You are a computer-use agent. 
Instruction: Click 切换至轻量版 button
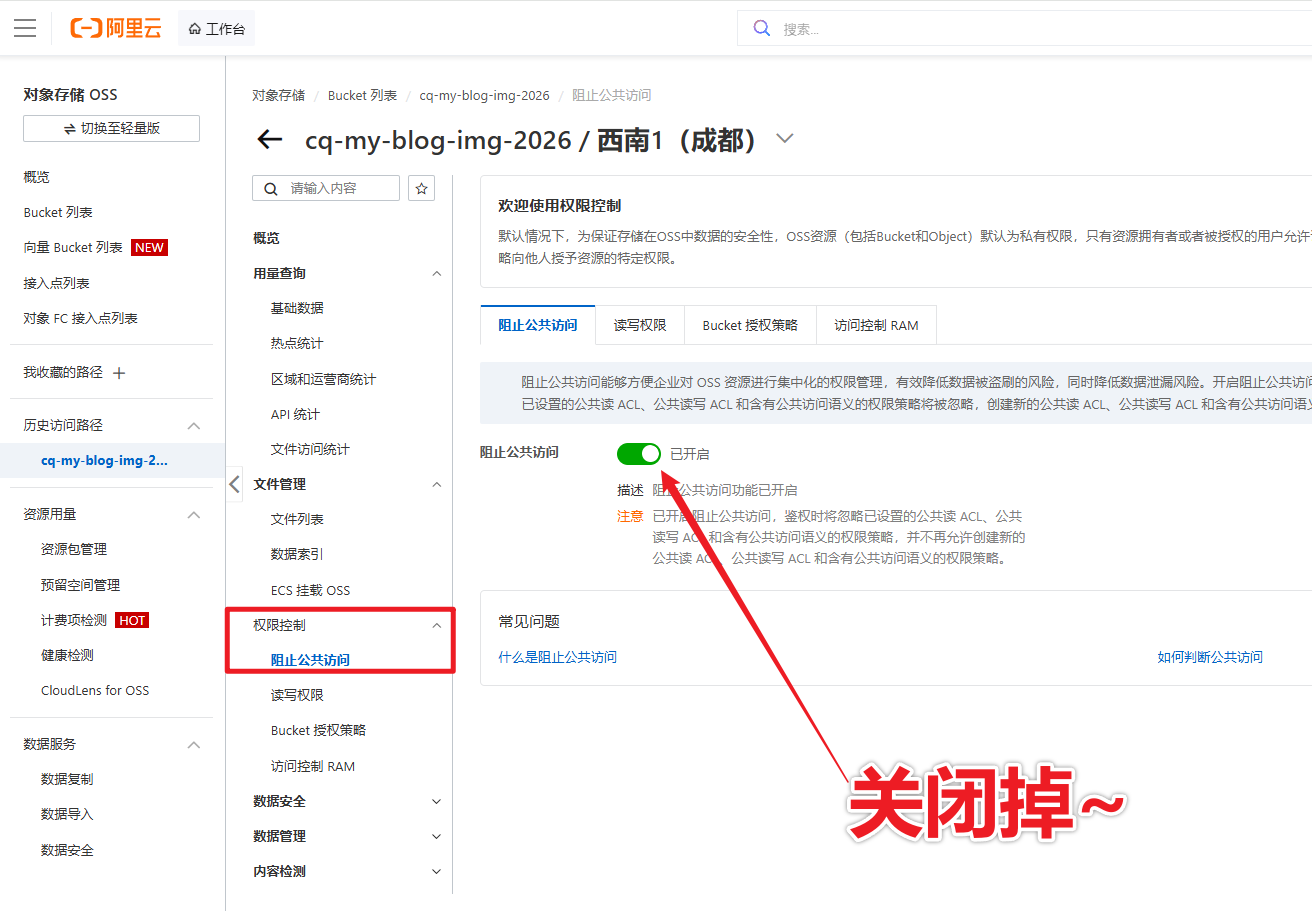(111, 128)
